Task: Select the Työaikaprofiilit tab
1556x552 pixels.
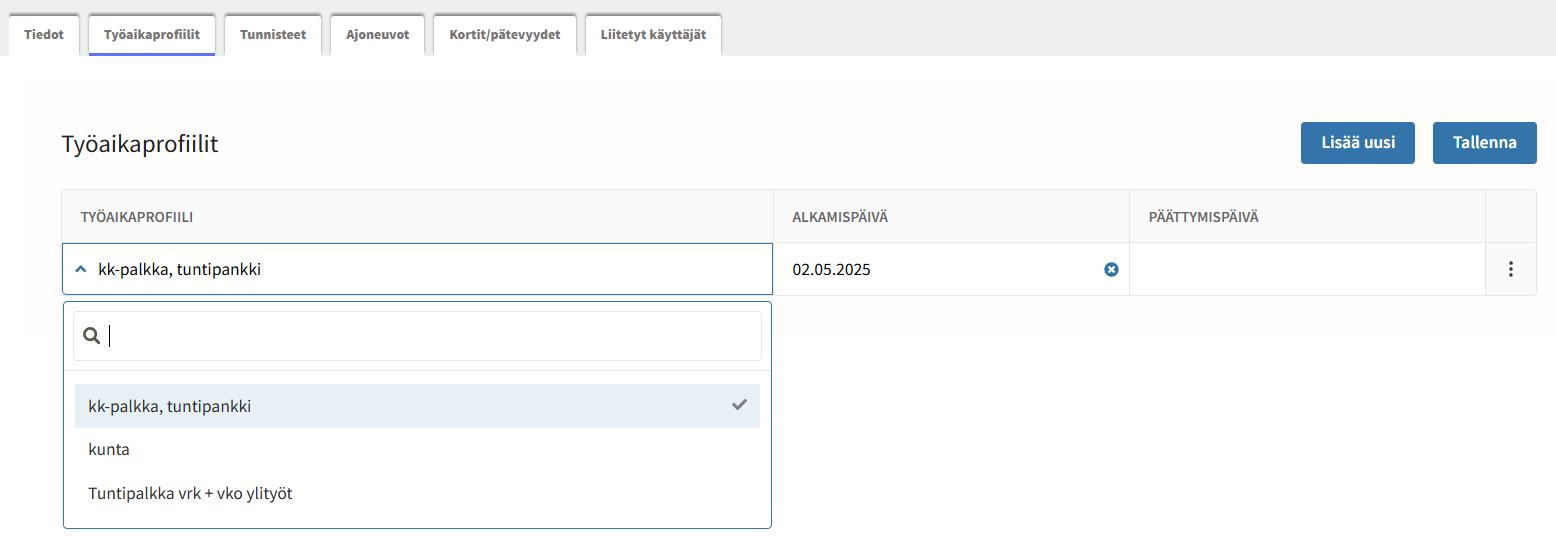Action: pos(152,35)
